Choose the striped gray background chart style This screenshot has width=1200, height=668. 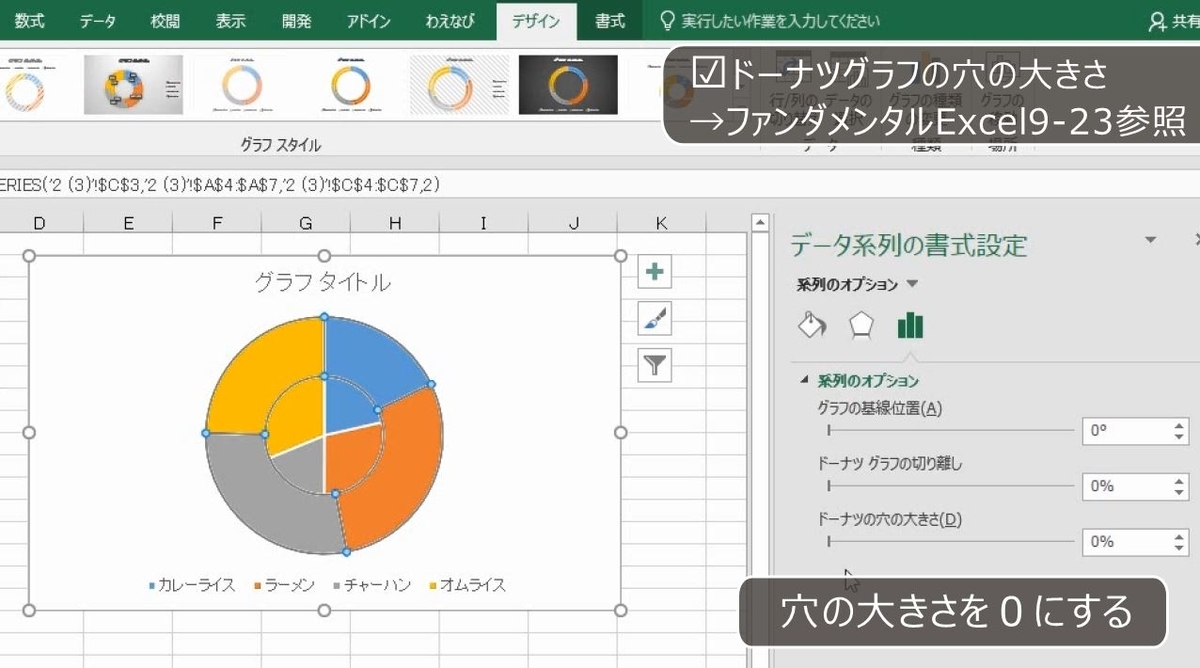459,85
